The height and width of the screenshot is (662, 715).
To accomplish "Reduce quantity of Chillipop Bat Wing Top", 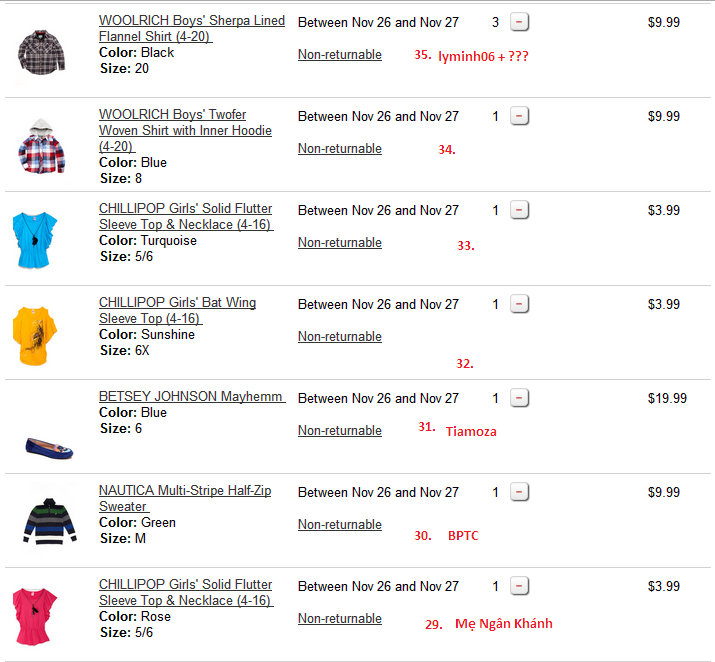I will (519, 304).
